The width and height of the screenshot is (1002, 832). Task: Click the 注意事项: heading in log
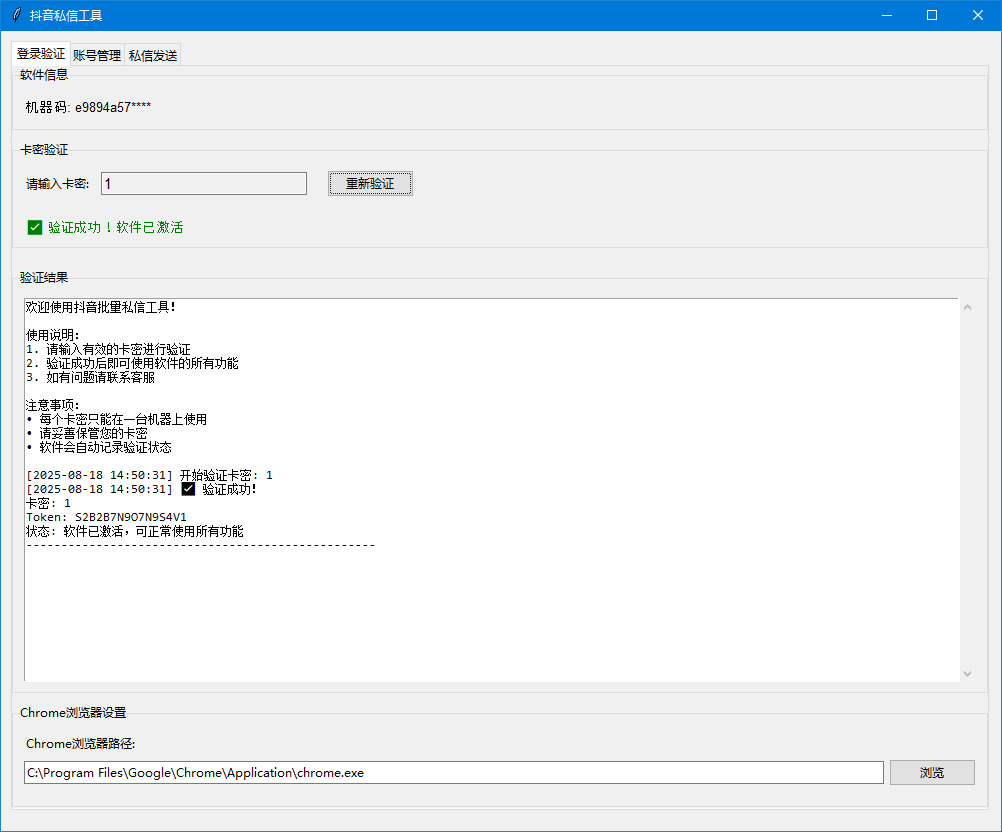point(52,405)
